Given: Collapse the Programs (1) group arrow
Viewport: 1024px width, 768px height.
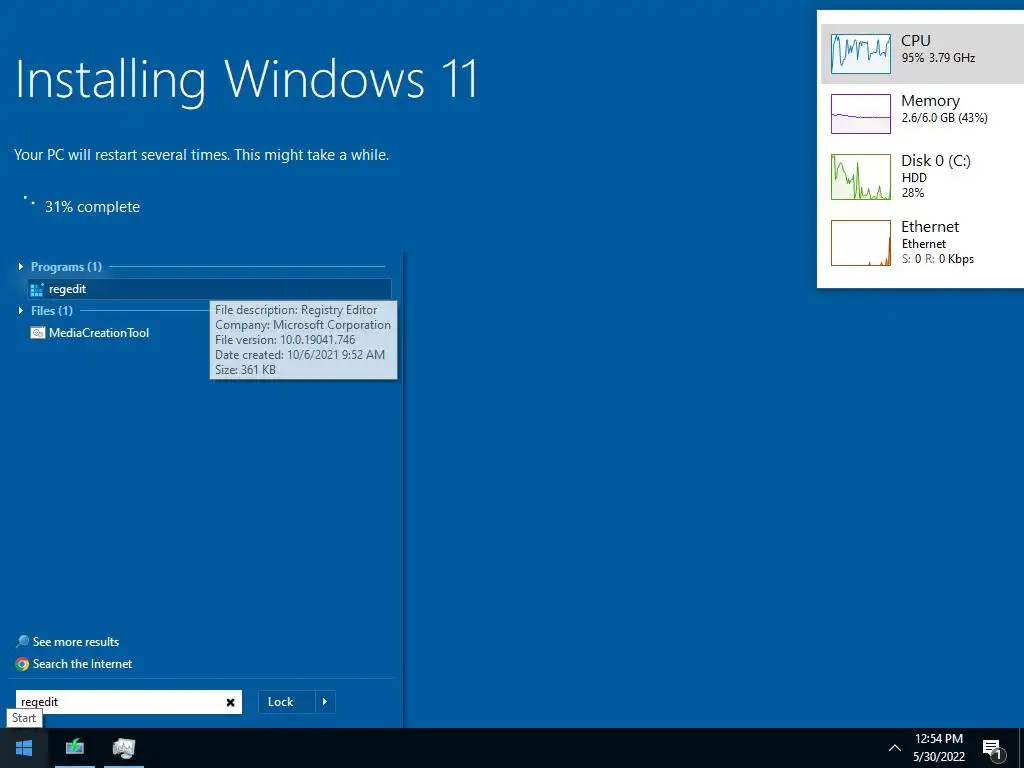Looking at the screenshot, I should (x=21, y=266).
